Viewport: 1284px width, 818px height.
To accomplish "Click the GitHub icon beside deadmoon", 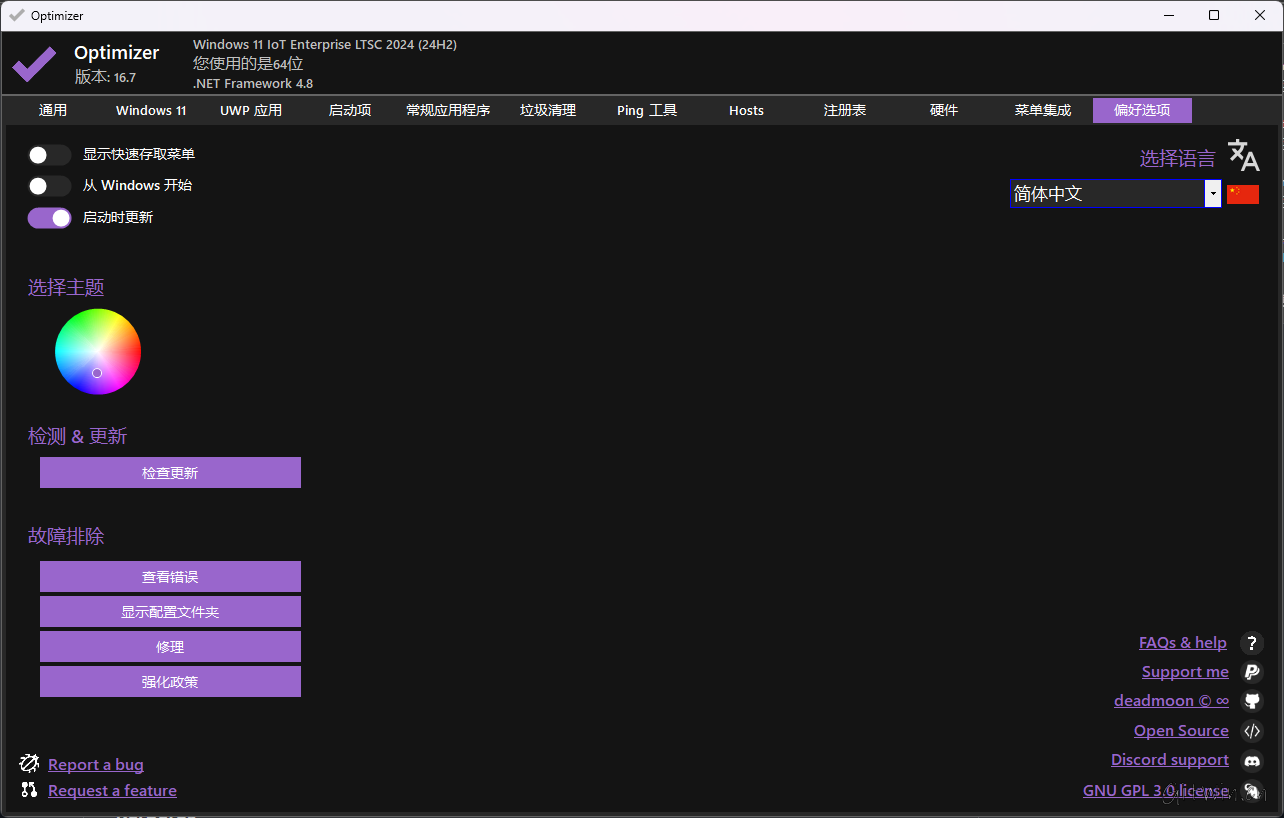I will pyautogui.click(x=1252, y=701).
